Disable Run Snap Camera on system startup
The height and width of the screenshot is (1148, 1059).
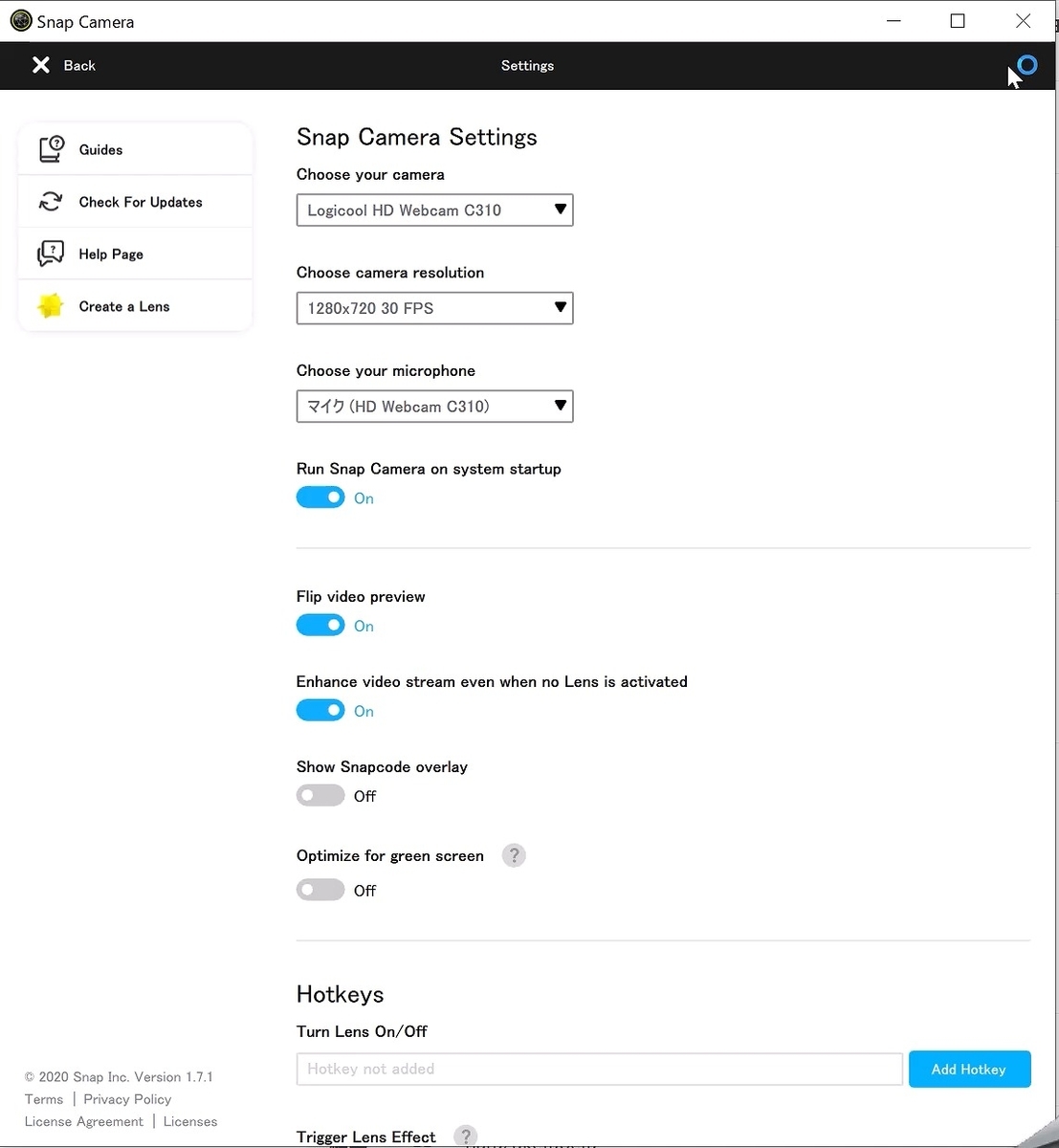(320, 497)
